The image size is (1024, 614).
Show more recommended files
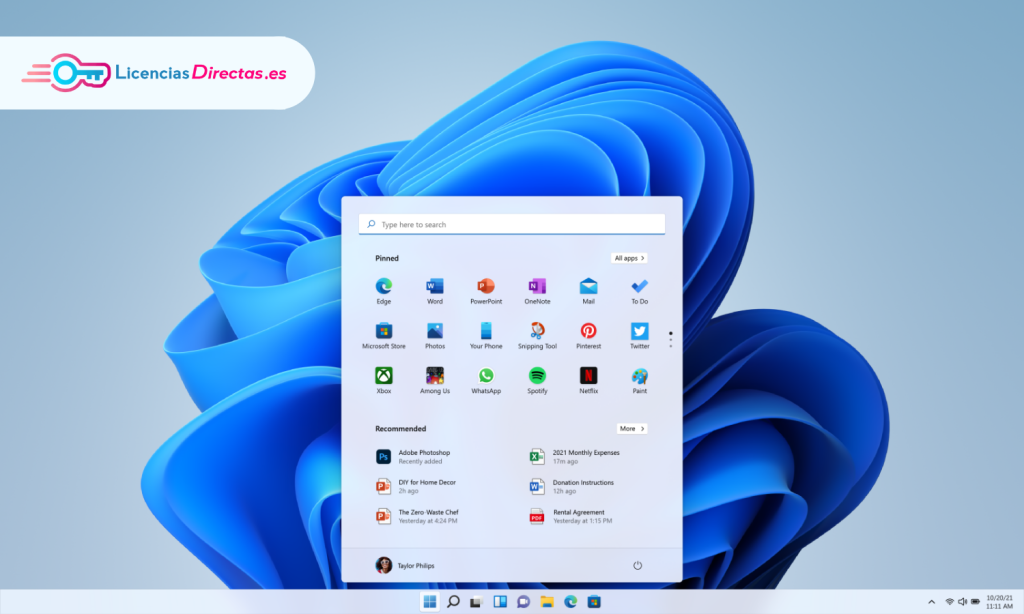[631, 428]
